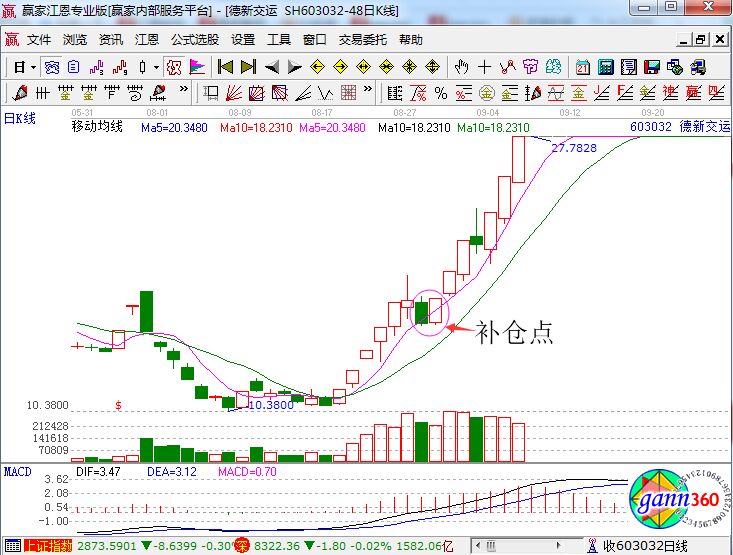Open the calendar icon in toolbar
This screenshot has height=555, width=733.
pyautogui.click(x=583, y=67)
